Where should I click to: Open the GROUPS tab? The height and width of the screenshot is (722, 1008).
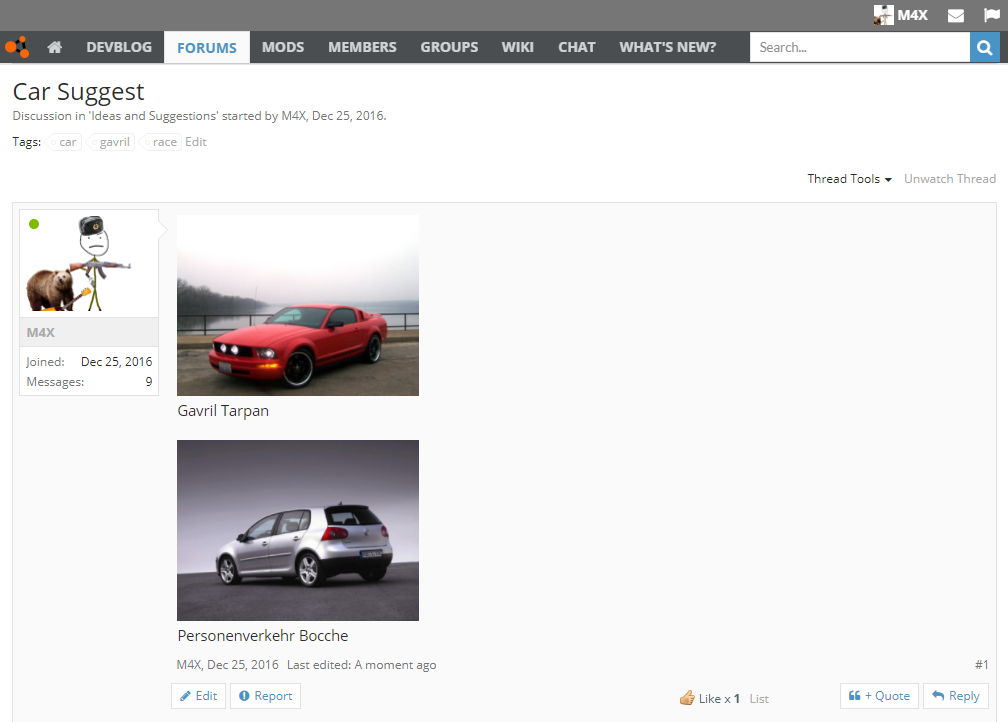tap(449, 47)
